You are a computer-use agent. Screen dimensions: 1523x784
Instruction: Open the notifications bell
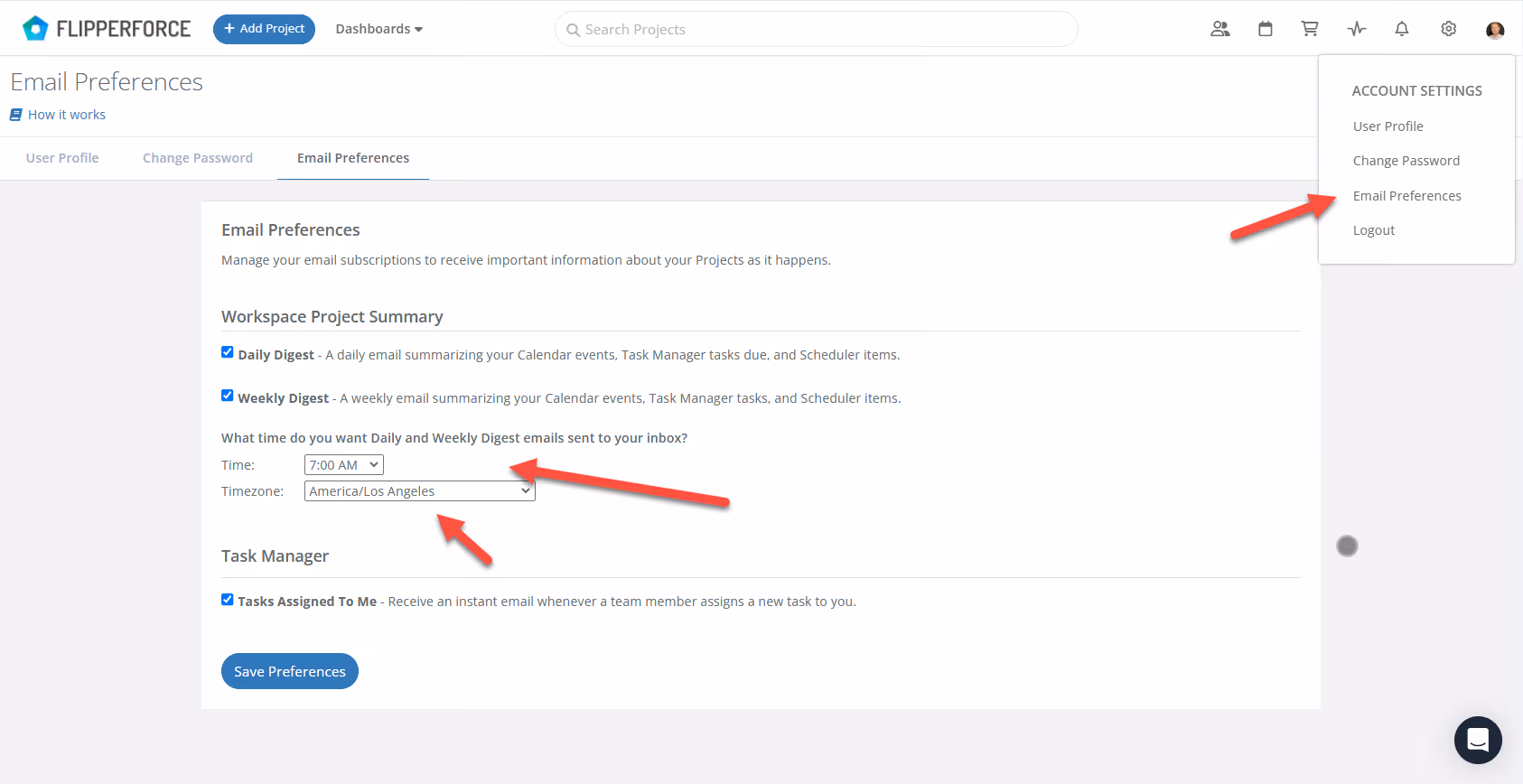(1402, 29)
